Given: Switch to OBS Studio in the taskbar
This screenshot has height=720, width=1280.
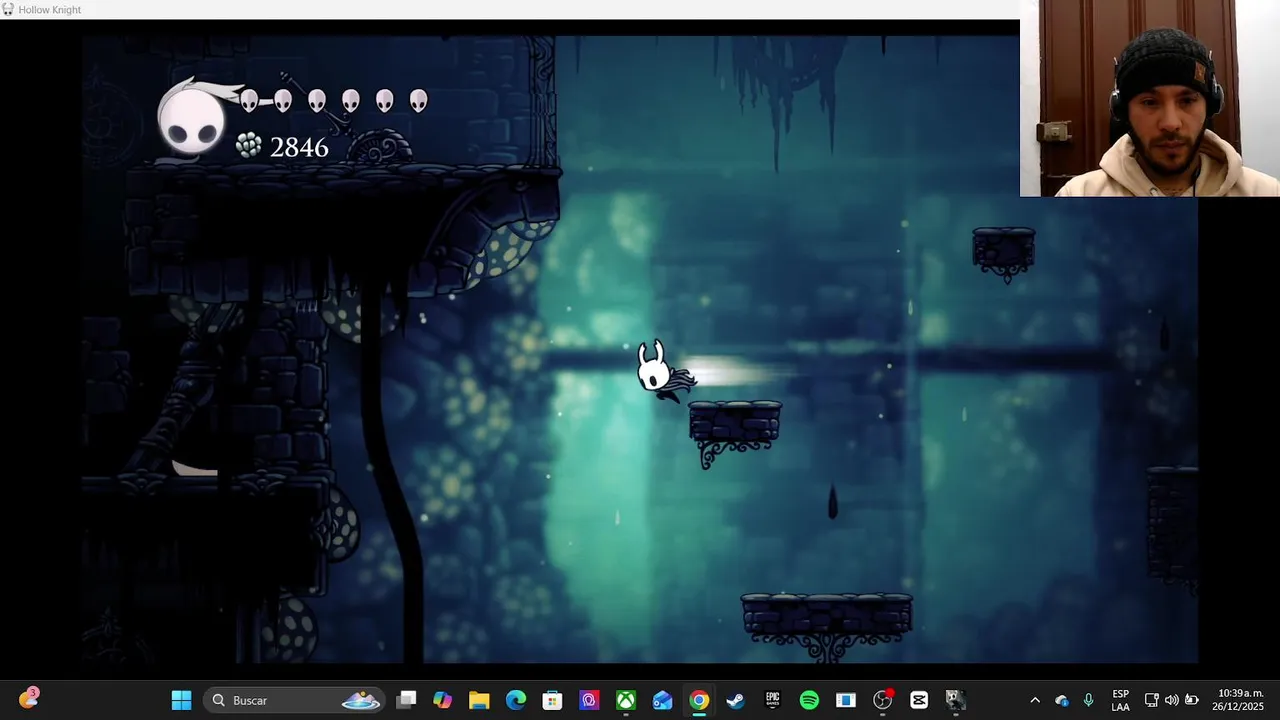Looking at the screenshot, I should click(x=882, y=700).
